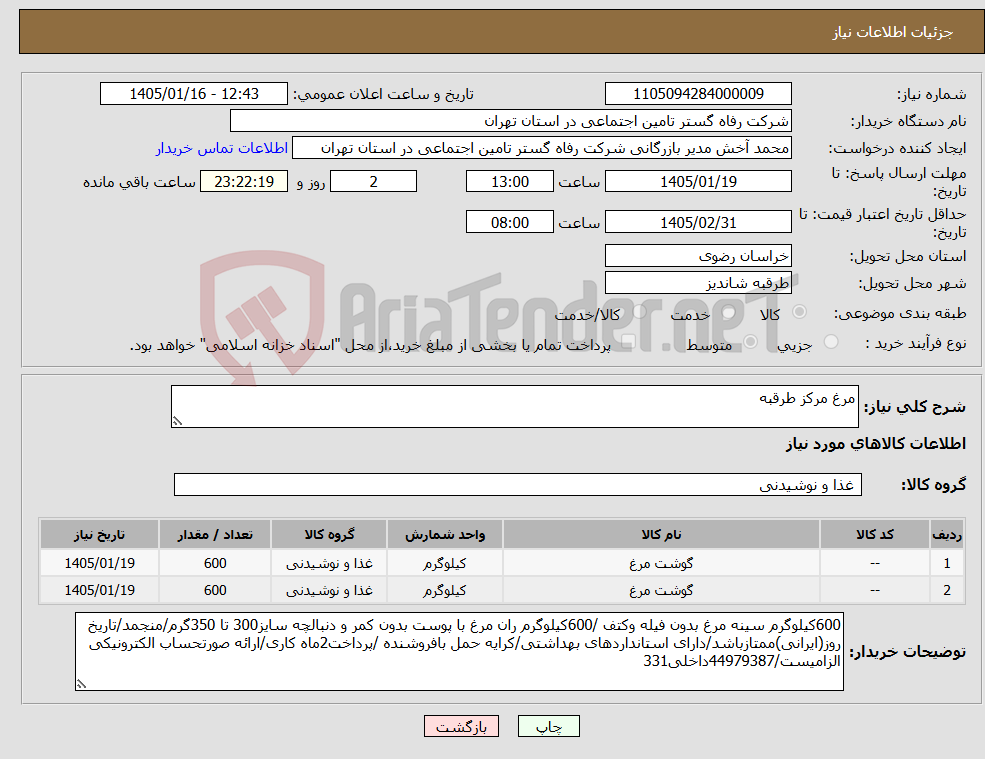Select the جزیی purchase type radio
The height and width of the screenshot is (759, 985).
pyautogui.click(x=830, y=342)
